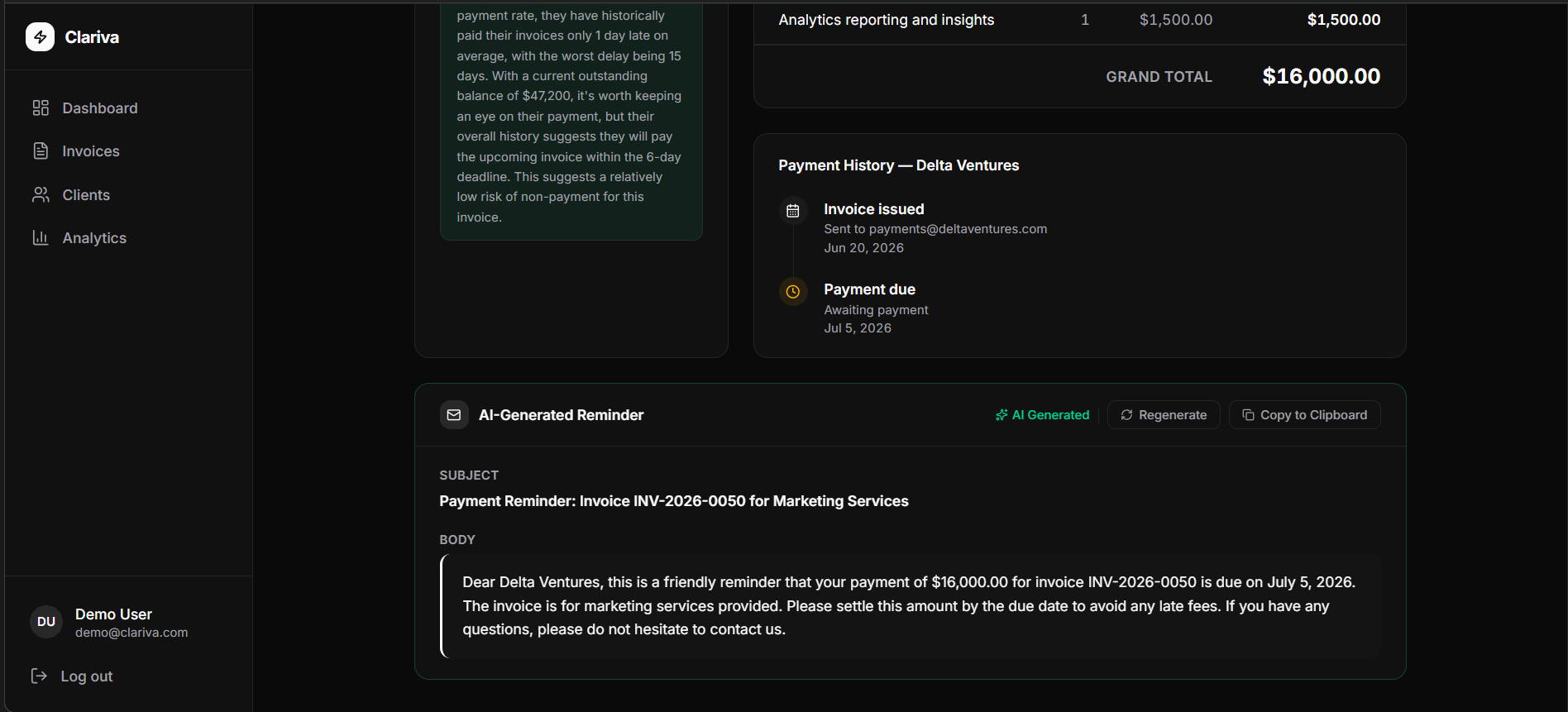Click the payments@deltaventures.com sent line
The width and height of the screenshot is (1568, 712).
935,229
